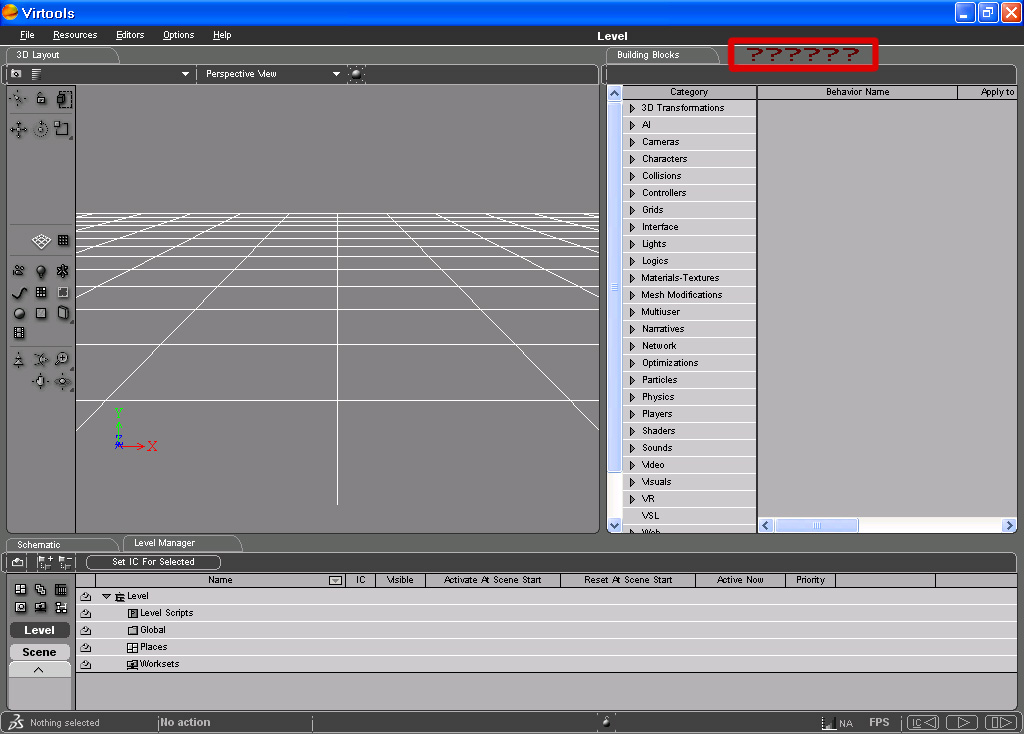
Task: Select the 3D Layout tab
Action: 62,55
